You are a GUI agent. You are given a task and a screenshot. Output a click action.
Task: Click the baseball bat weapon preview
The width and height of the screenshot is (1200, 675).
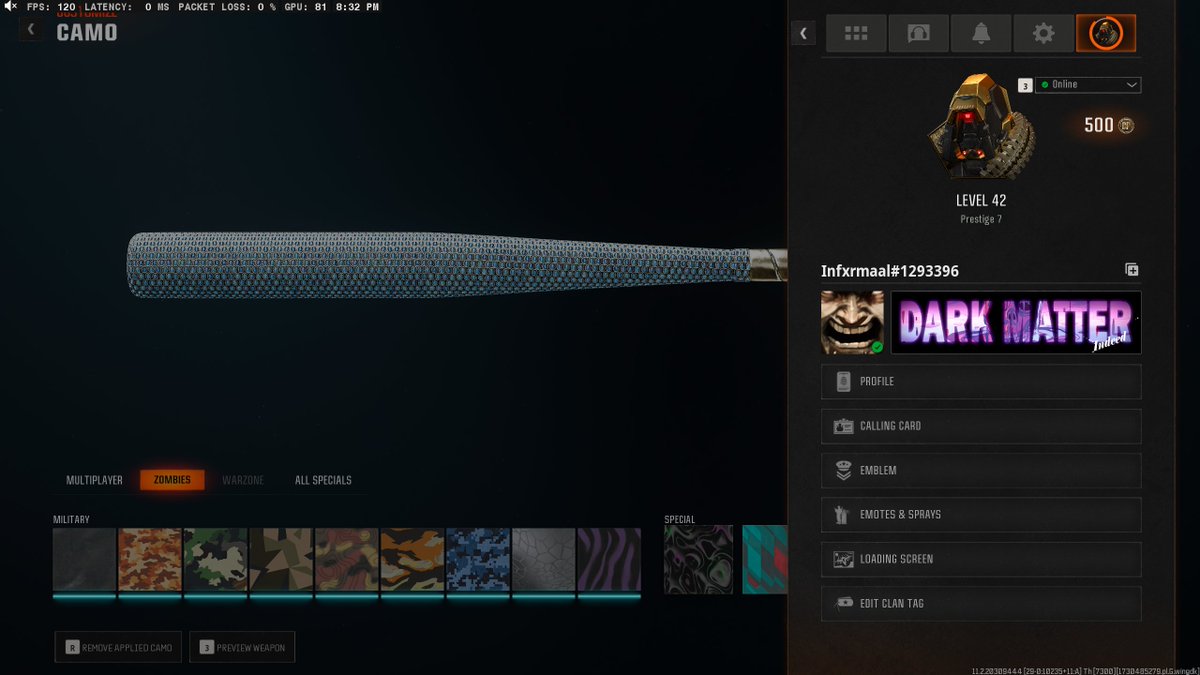click(x=457, y=265)
